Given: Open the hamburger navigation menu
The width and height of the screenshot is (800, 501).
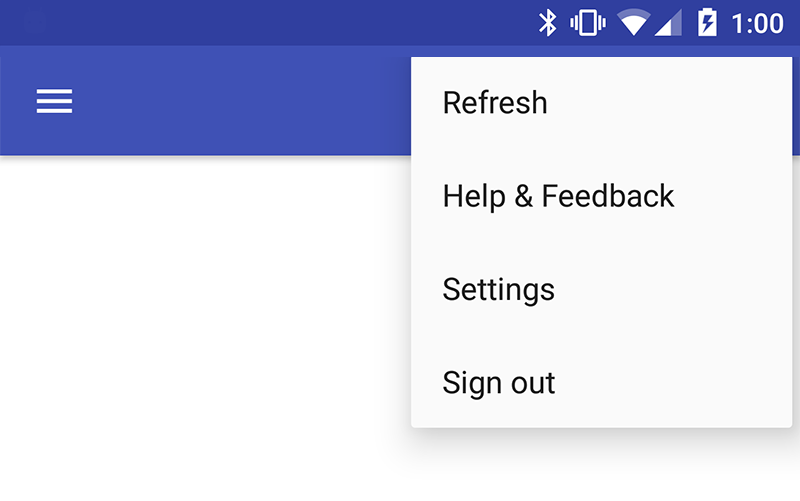Looking at the screenshot, I should [x=54, y=101].
